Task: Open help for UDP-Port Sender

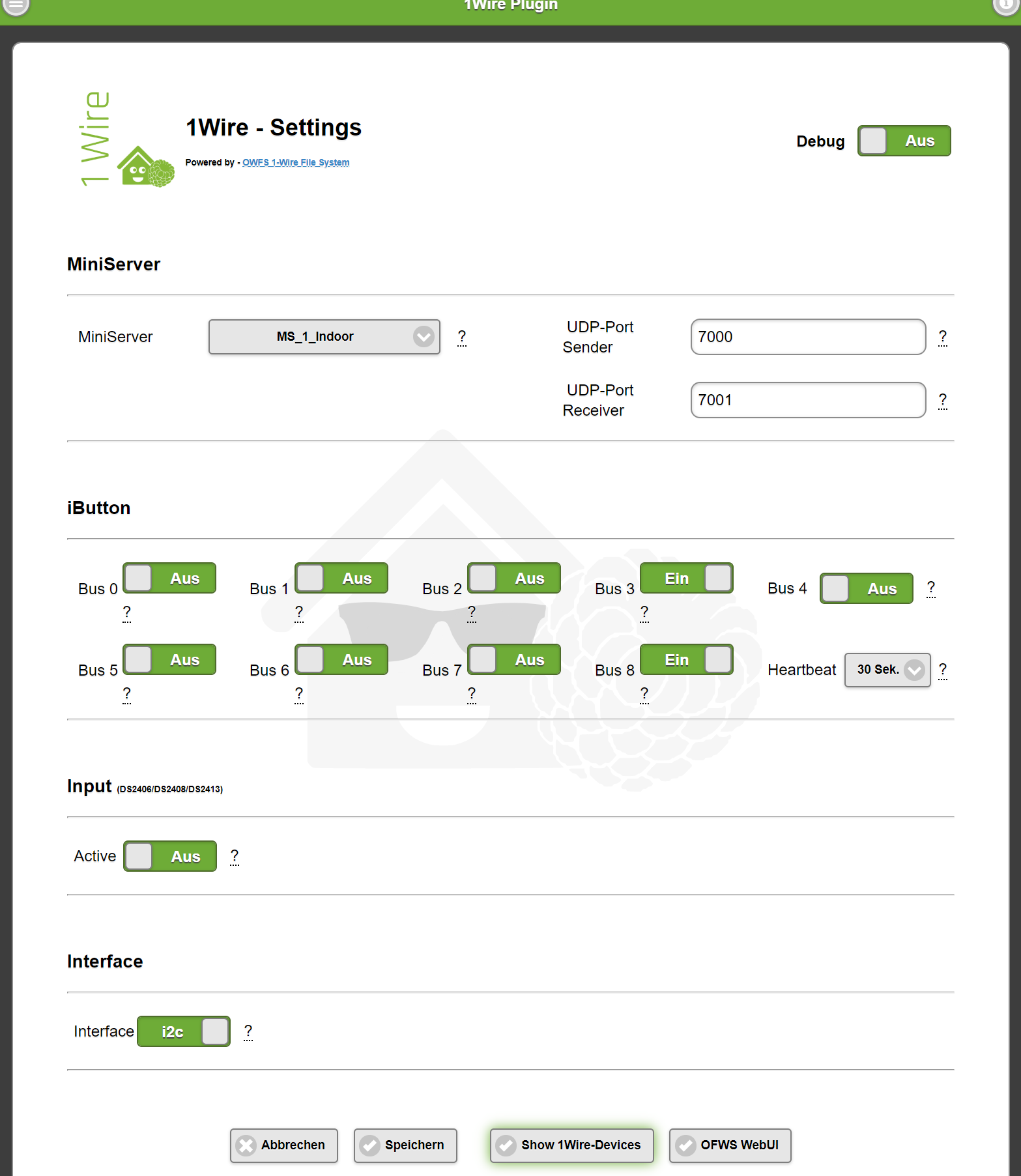Action: point(943,337)
